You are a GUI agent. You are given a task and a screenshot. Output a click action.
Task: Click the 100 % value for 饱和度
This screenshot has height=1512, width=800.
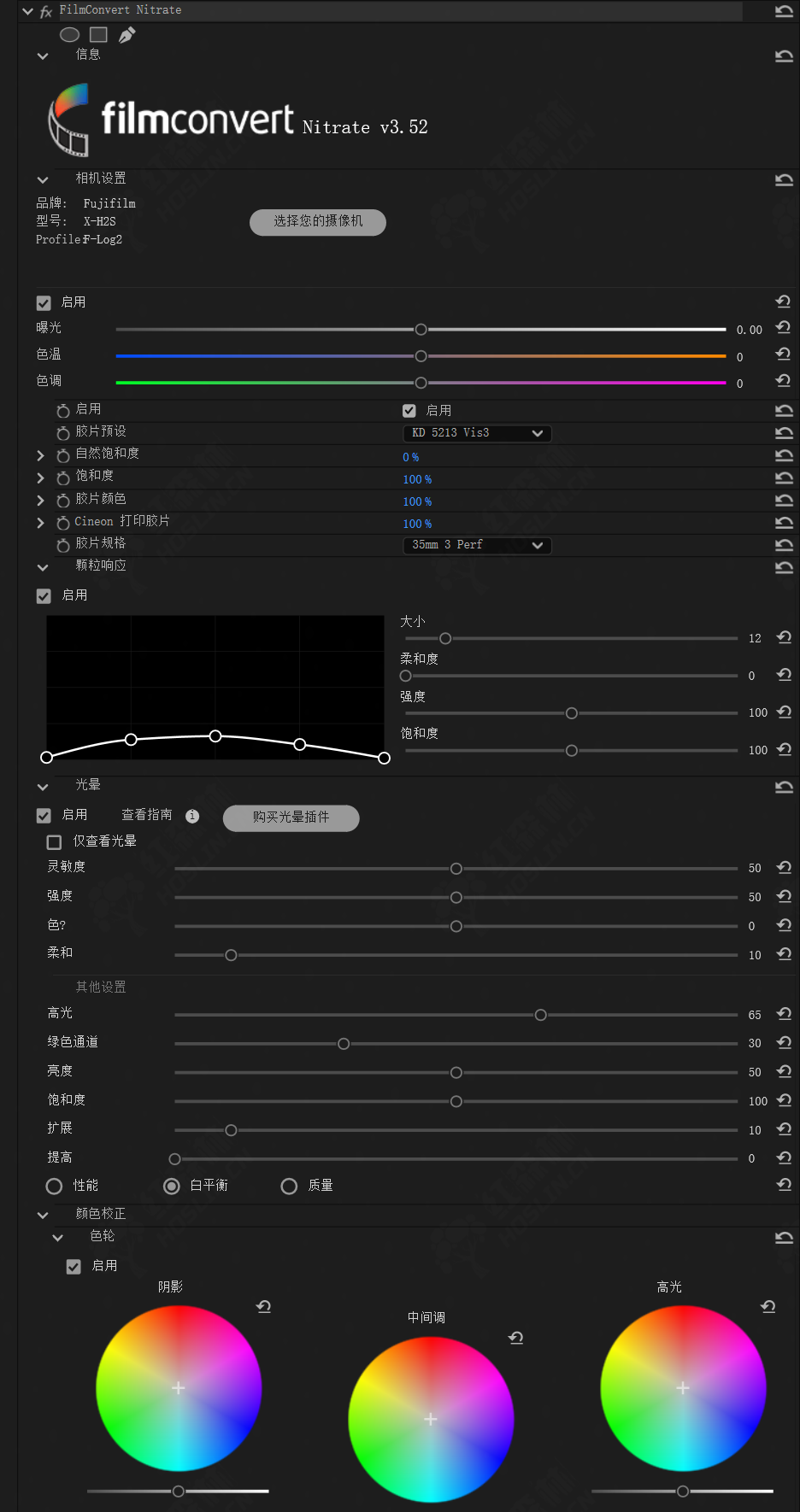417,479
